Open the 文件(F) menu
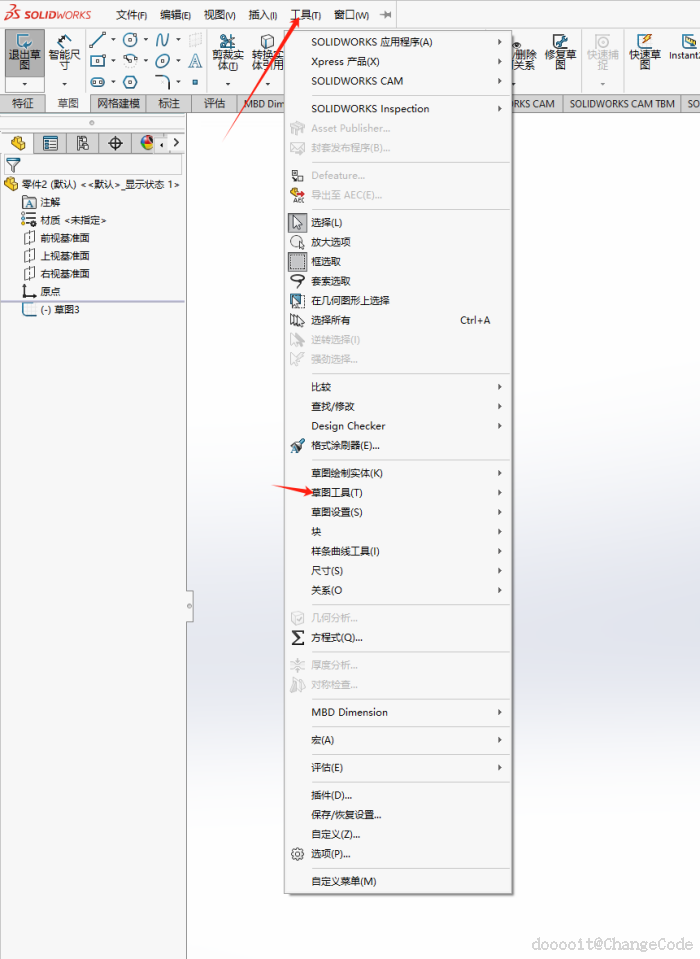The width and height of the screenshot is (700, 959). [x=131, y=15]
